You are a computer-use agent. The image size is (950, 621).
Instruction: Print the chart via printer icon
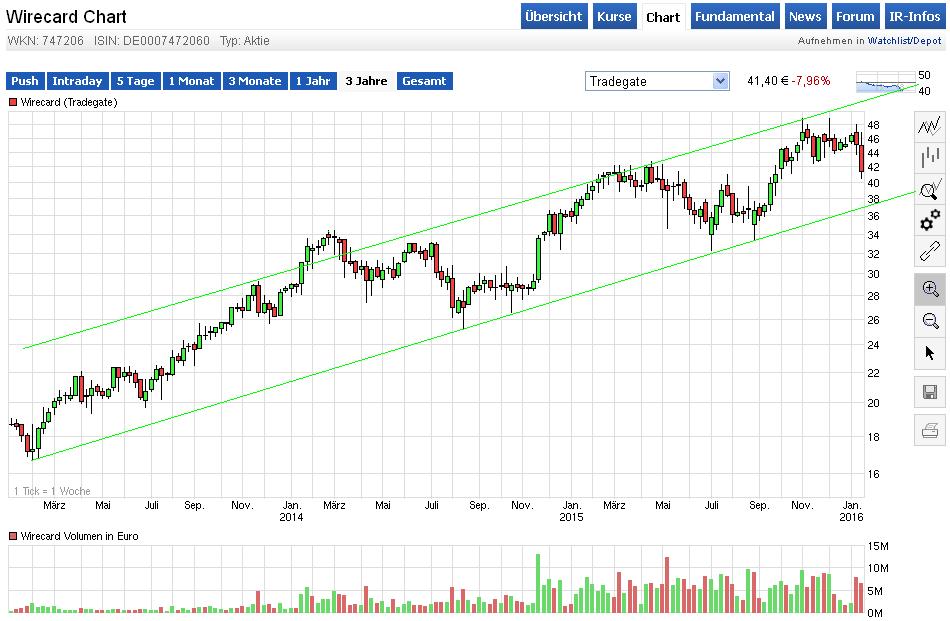[929, 430]
